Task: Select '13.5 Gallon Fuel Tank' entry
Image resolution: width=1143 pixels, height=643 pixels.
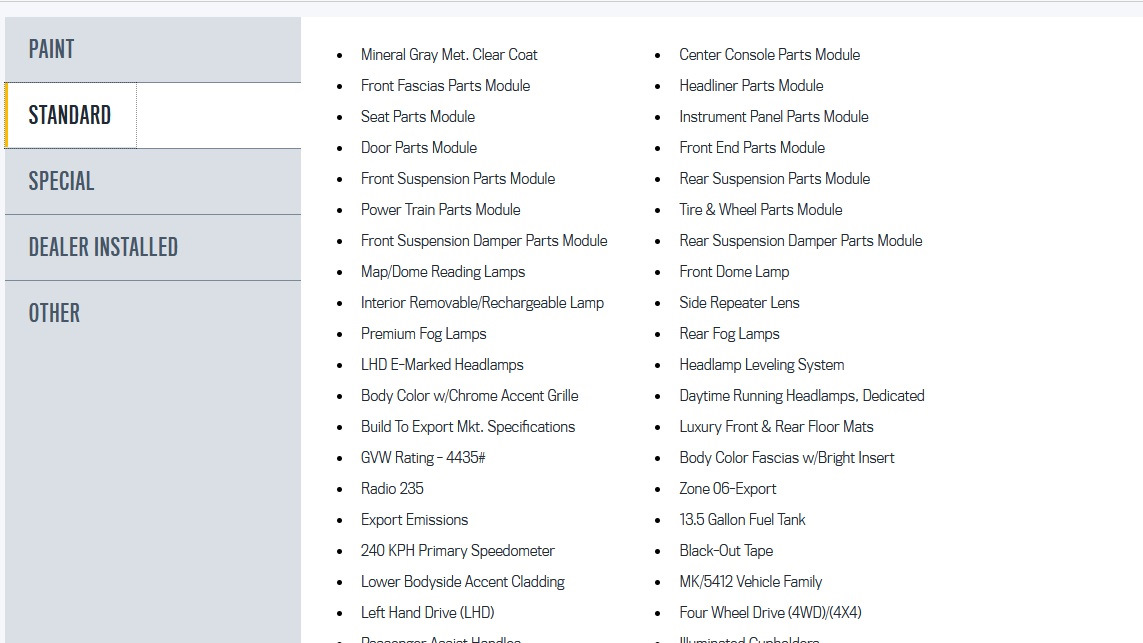Action: tap(742, 520)
